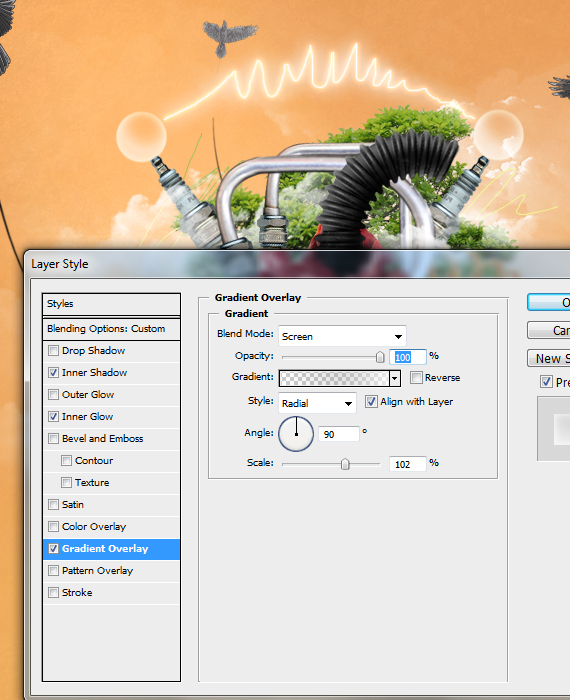
Task: Click the Cancel button
Action: click(x=549, y=330)
